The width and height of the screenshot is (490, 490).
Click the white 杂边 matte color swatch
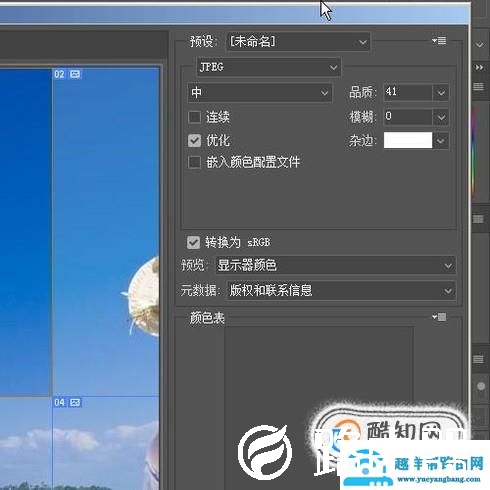click(x=408, y=140)
